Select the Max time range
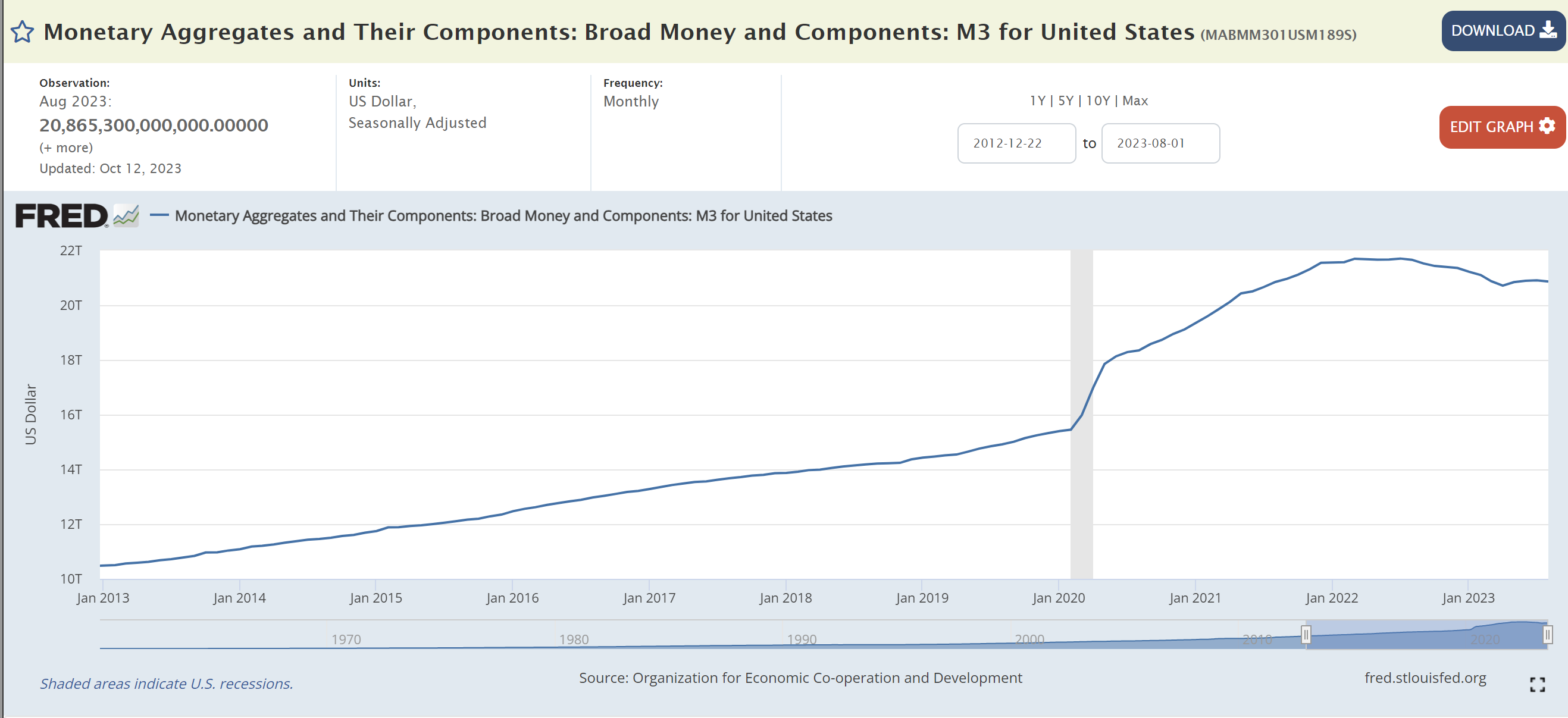1568x718 pixels. pos(1135,101)
